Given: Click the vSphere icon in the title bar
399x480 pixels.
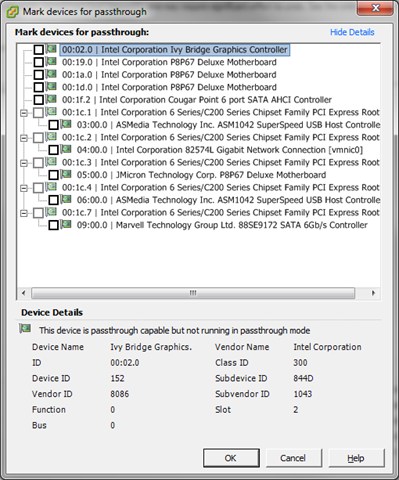Looking at the screenshot, I should tap(12, 12).
